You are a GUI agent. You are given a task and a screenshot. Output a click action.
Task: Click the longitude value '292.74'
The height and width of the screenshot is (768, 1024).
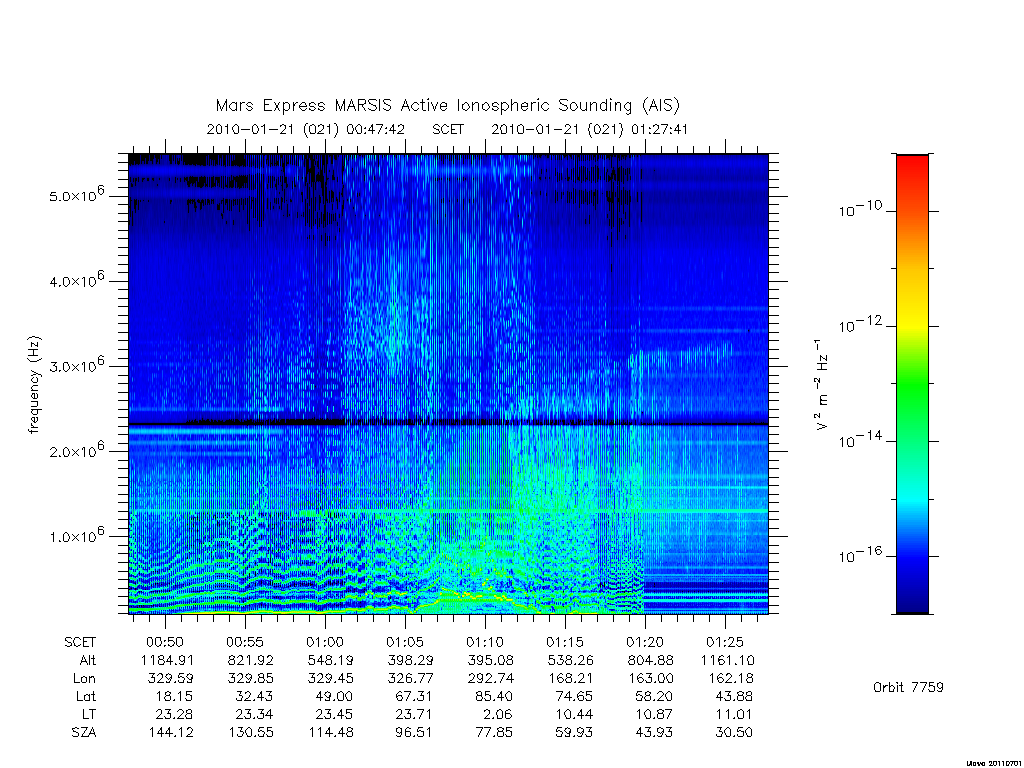[490, 679]
